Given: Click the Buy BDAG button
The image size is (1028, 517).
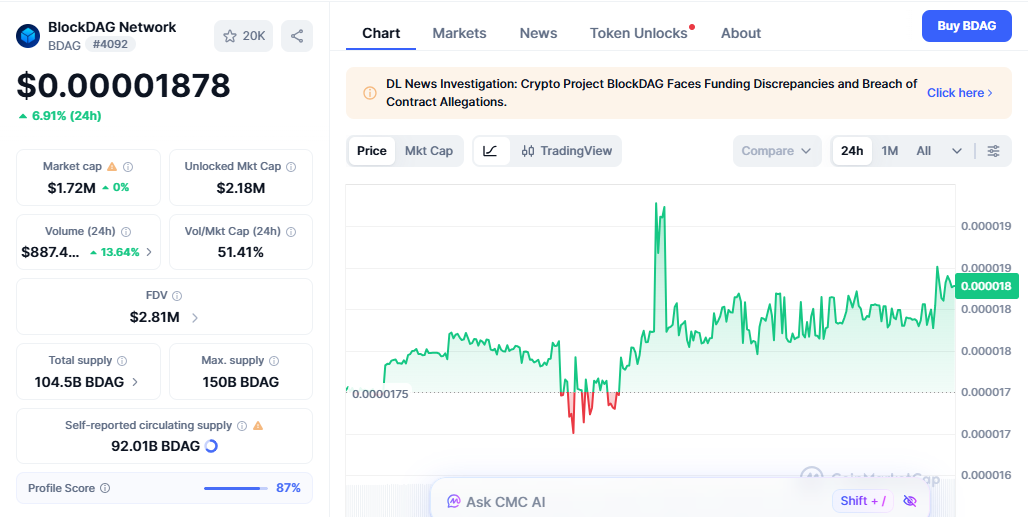Looking at the screenshot, I should (x=966, y=26).
